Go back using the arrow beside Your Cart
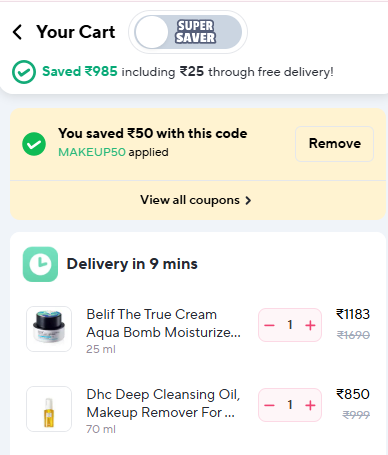Screen dimensions: 388x455 click(17, 32)
